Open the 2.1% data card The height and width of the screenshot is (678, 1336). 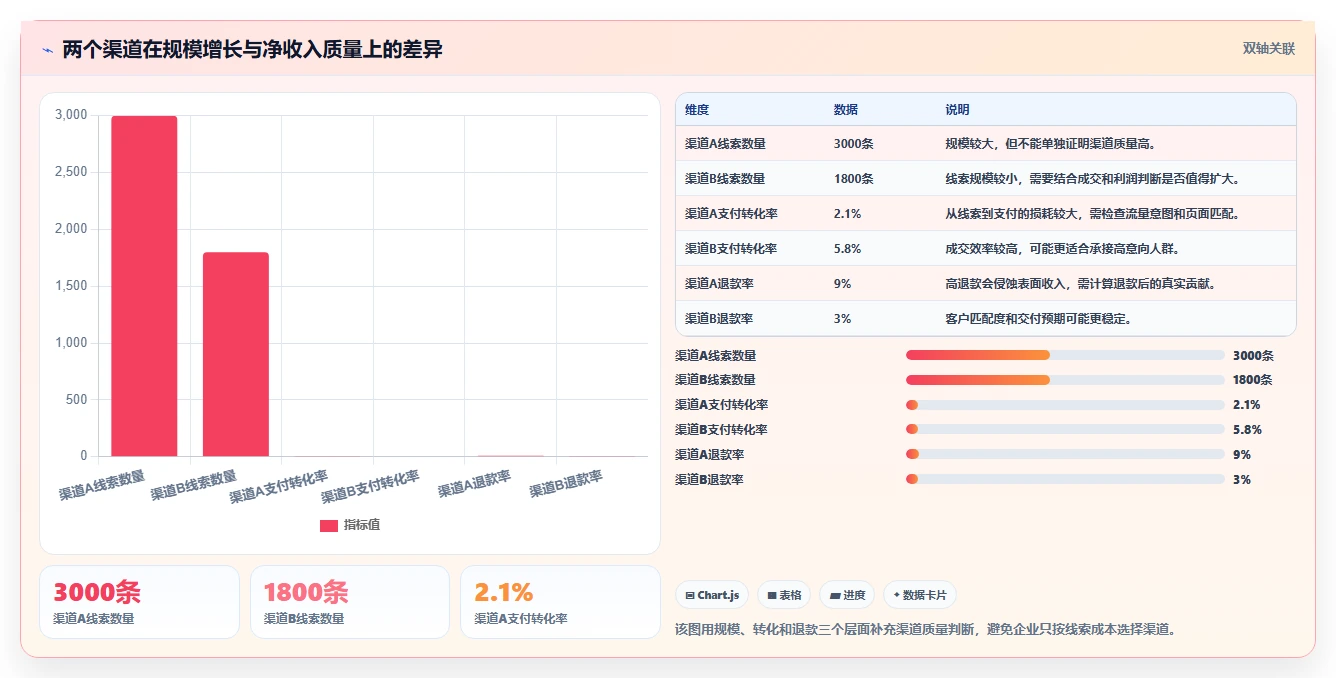point(561,602)
